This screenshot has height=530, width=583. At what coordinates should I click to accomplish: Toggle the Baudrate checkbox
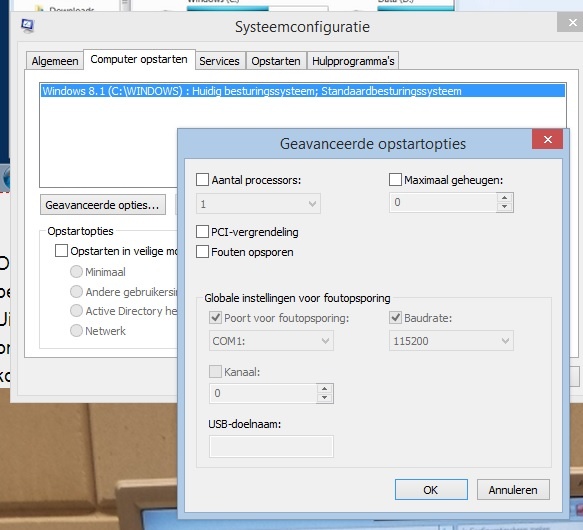click(x=395, y=318)
